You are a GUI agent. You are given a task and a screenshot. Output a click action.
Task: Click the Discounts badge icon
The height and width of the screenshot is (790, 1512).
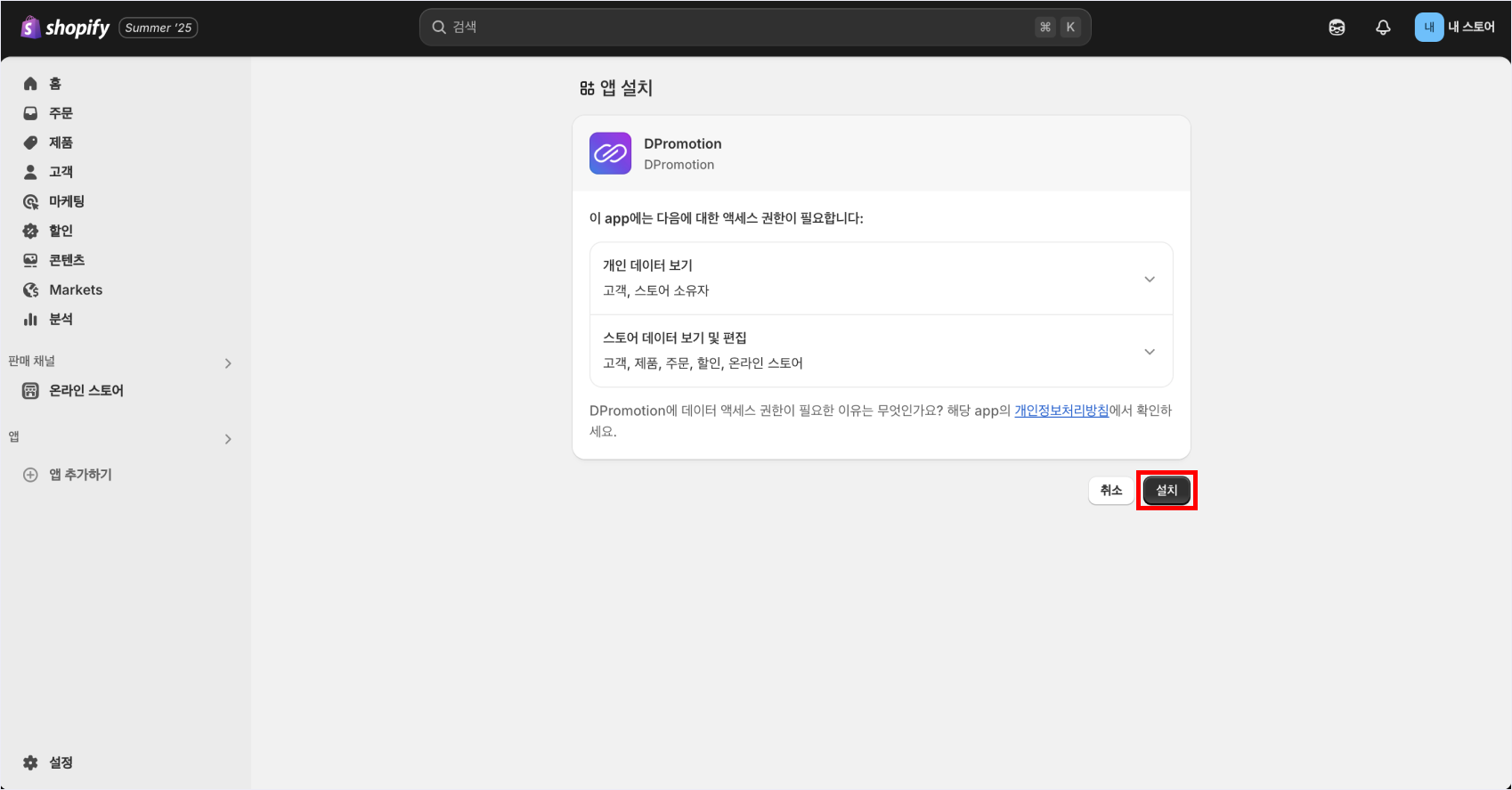30,231
